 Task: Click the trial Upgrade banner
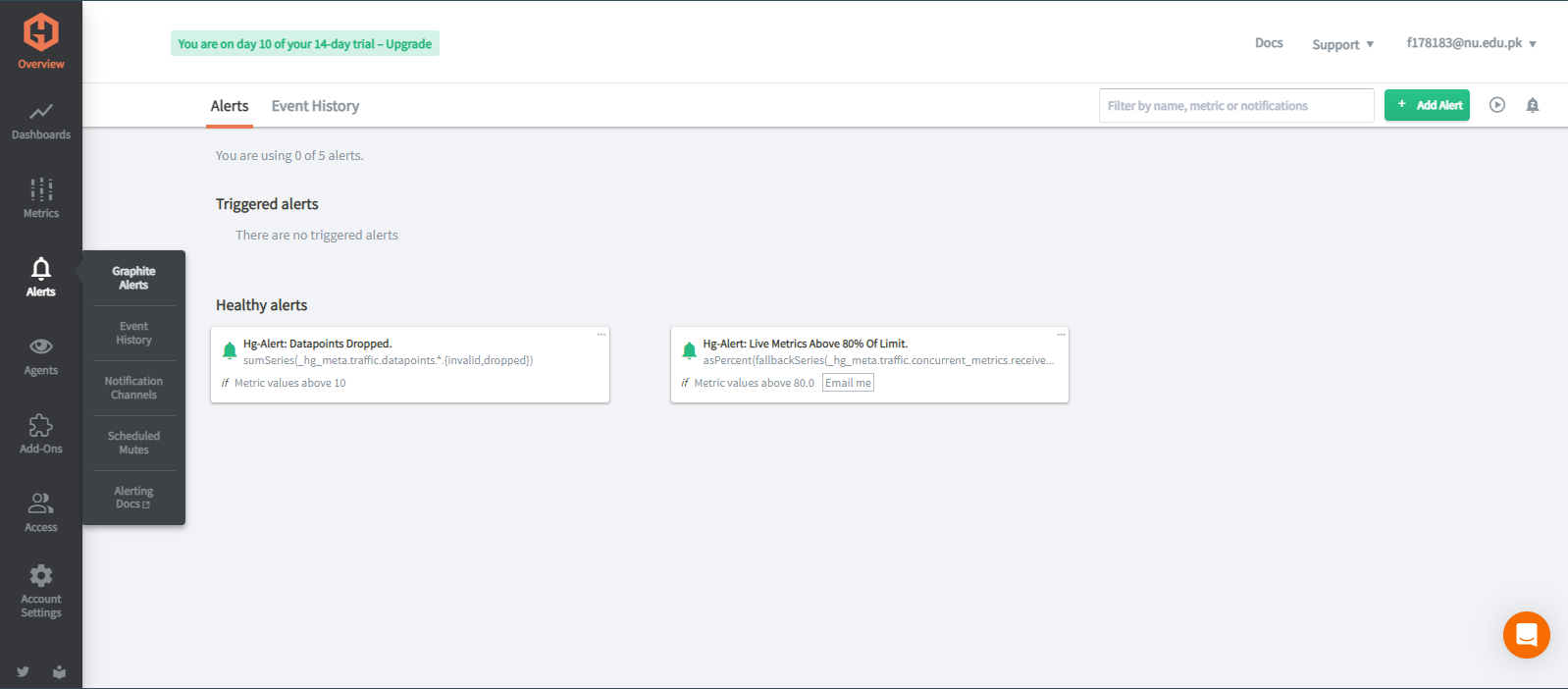pyautogui.click(x=305, y=43)
